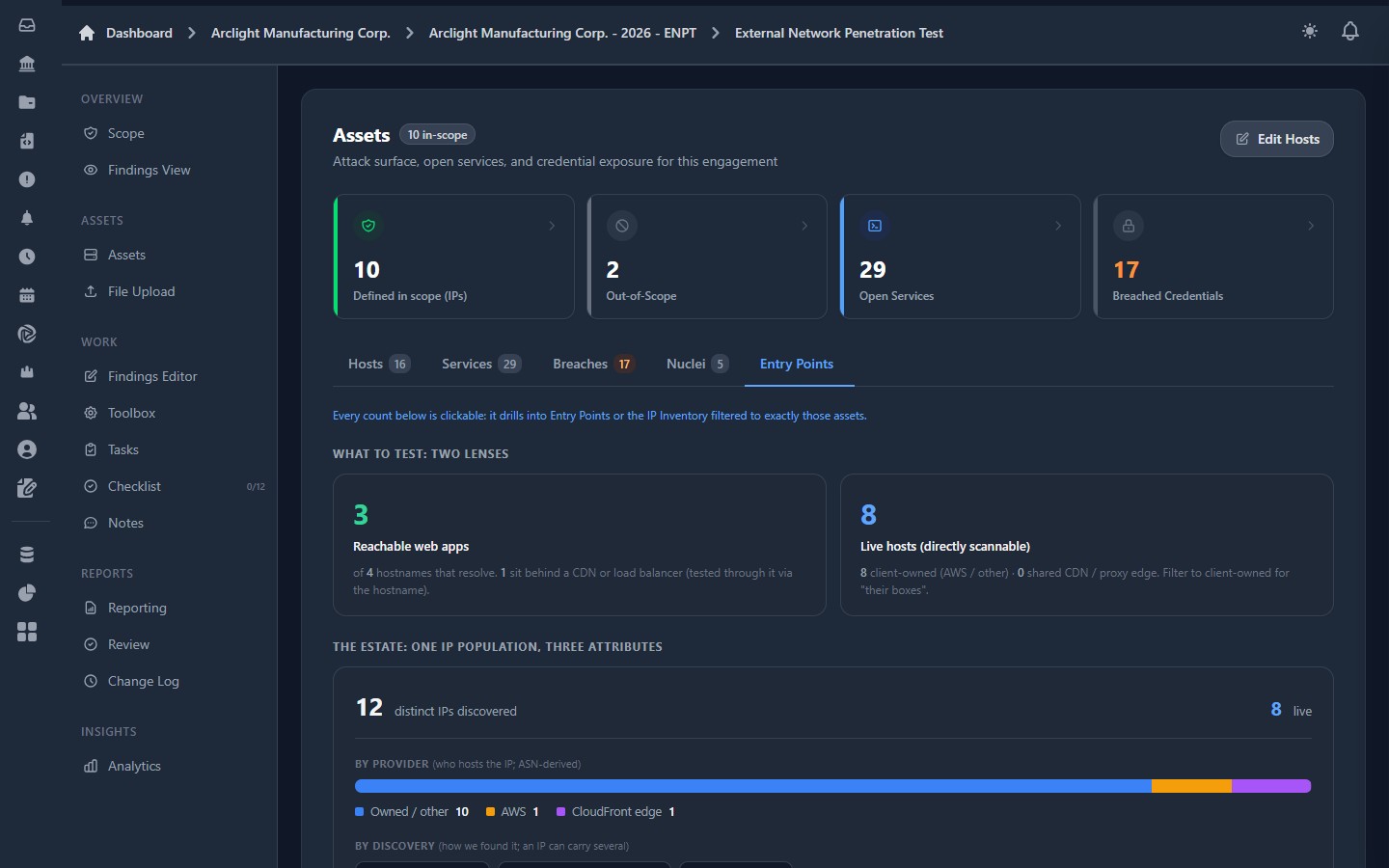This screenshot has height=868, width=1389.
Task: Expand the Out-of-Scope card chevron
Action: pyautogui.click(x=804, y=226)
